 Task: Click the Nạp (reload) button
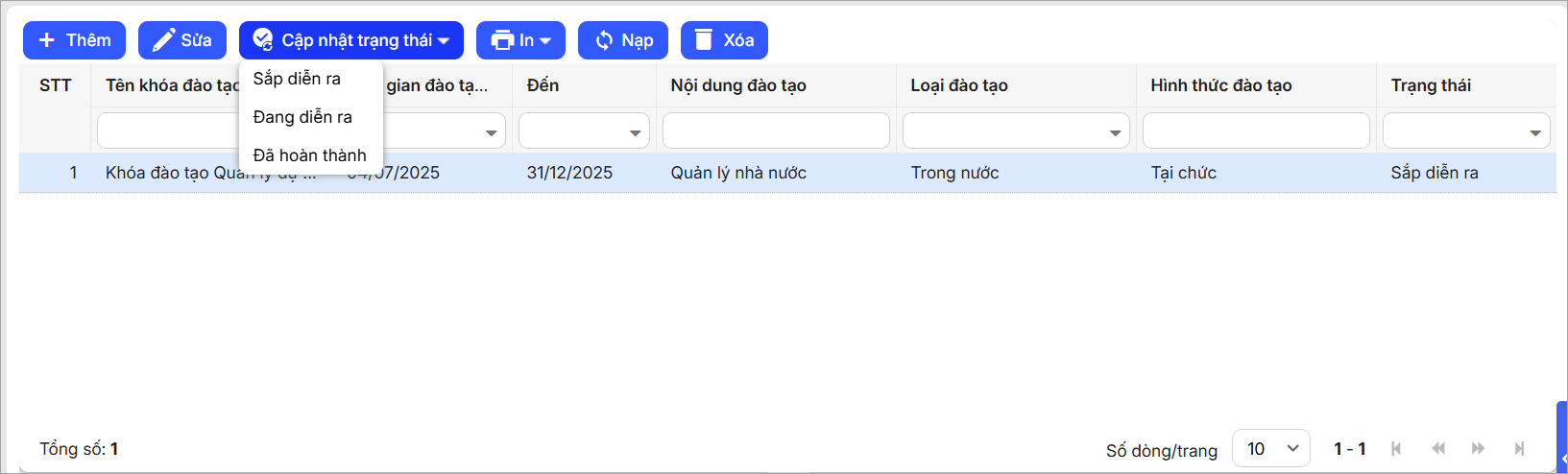coord(623,40)
